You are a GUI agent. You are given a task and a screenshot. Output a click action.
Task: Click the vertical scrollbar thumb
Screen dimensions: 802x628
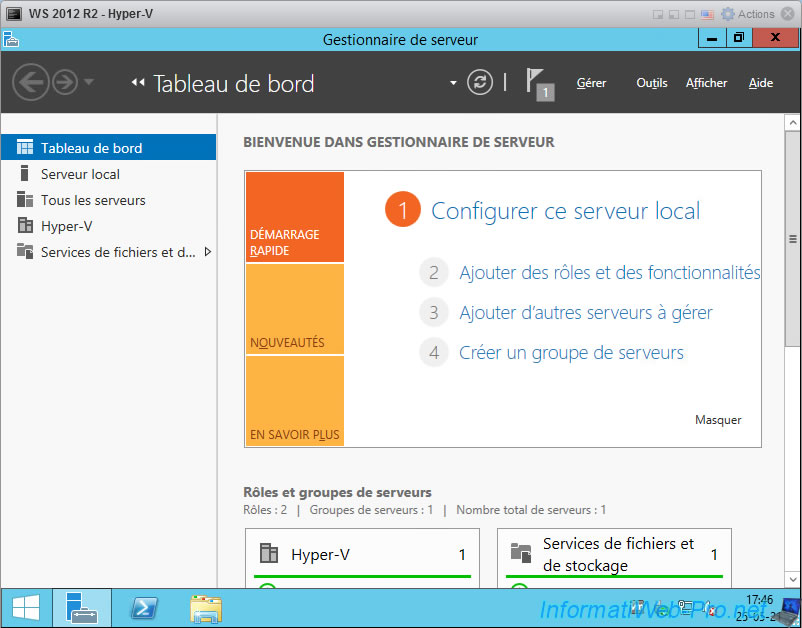(792, 239)
